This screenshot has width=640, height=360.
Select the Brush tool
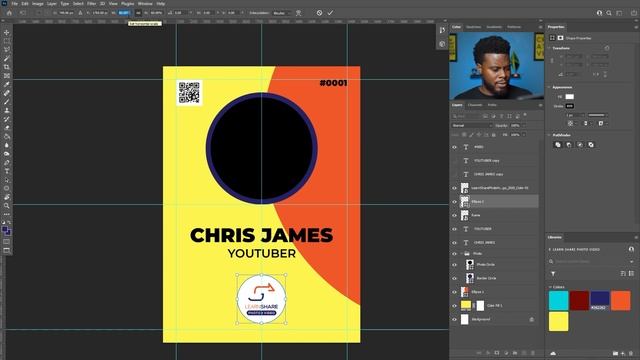7,102
